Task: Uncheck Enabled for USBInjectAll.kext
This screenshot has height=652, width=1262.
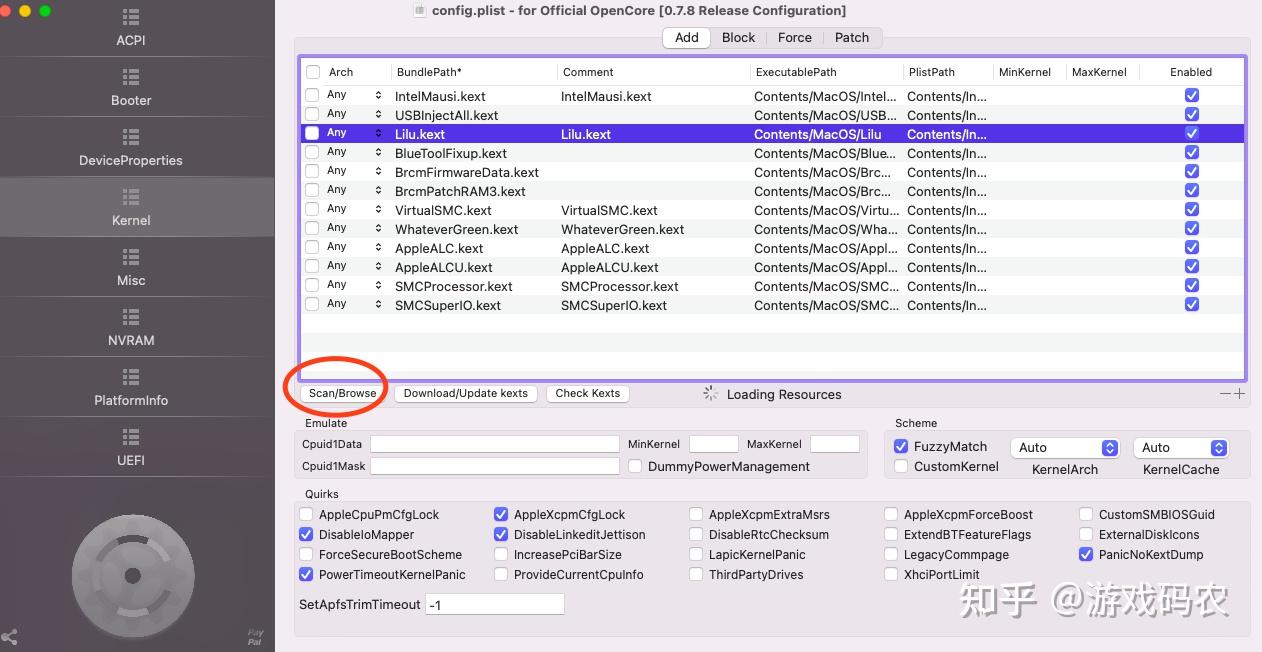Action: pos(1192,115)
